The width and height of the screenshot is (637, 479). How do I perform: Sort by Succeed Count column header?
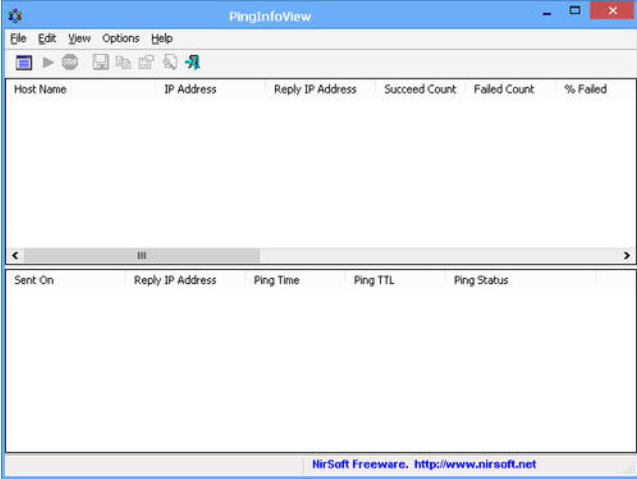pos(420,89)
